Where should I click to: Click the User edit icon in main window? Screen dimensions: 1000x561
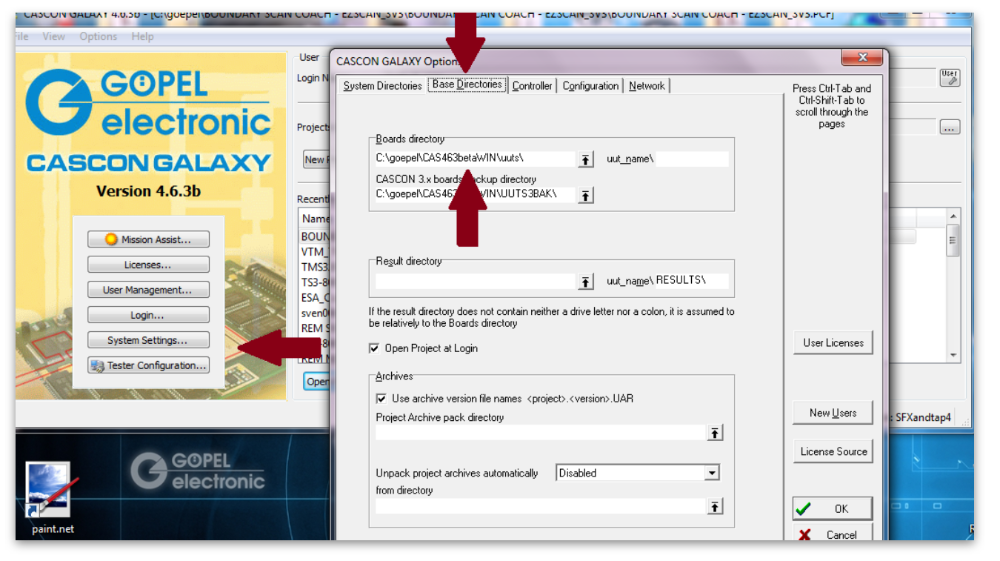point(950,78)
